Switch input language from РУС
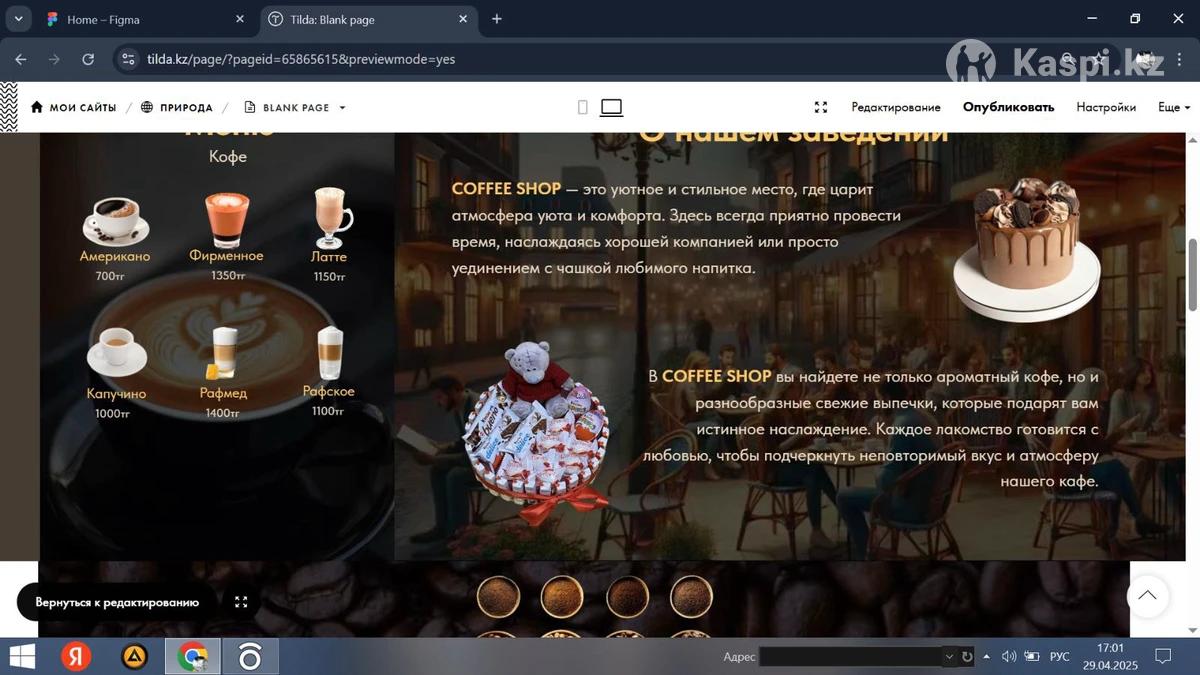 pyautogui.click(x=1060, y=657)
